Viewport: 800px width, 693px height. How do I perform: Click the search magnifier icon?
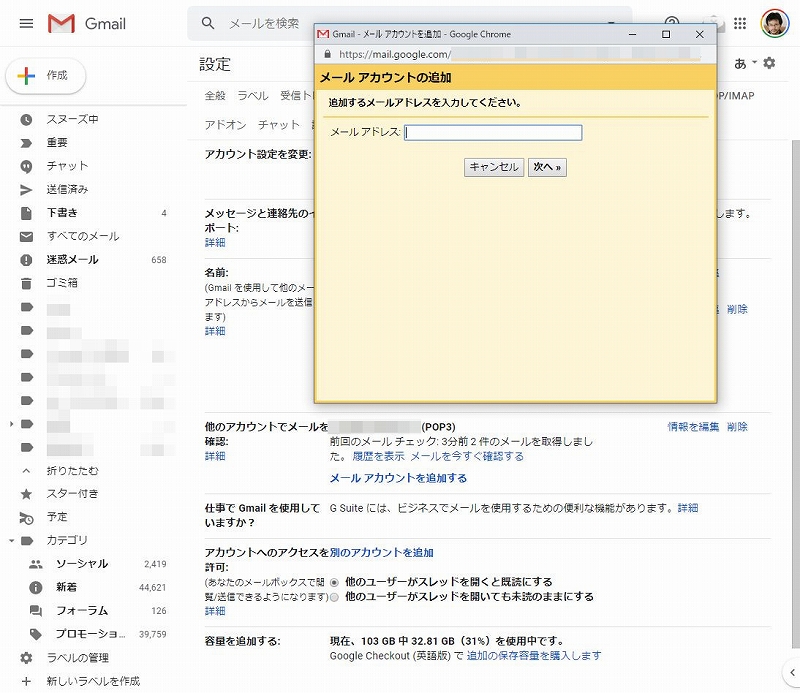point(208,23)
